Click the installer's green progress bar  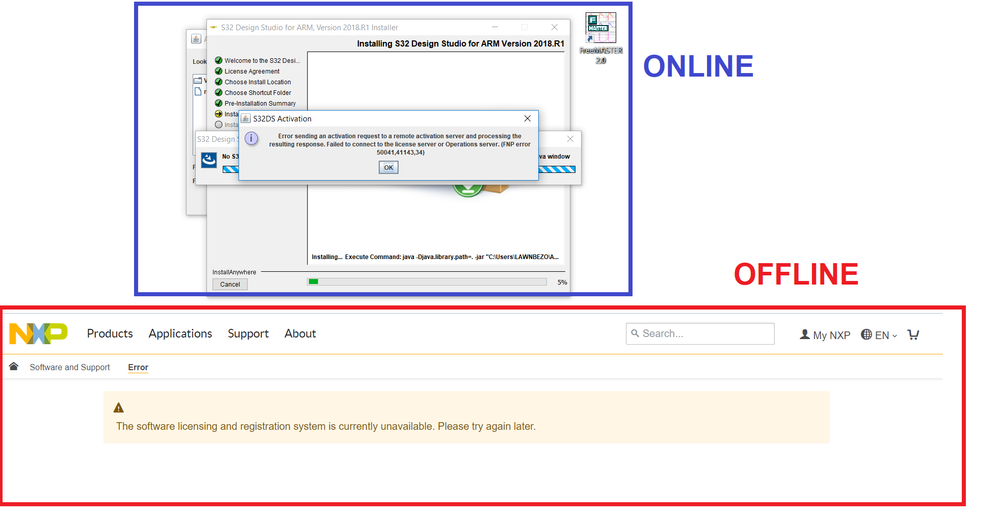[x=427, y=281]
